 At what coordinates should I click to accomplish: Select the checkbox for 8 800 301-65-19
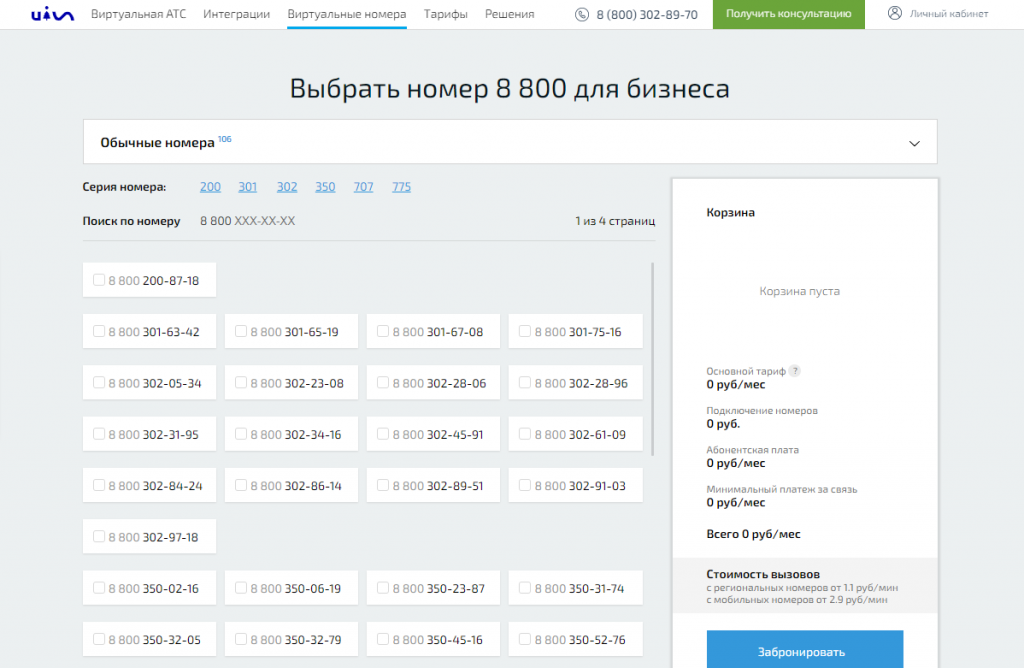pyautogui.click(x=241, y=331)
